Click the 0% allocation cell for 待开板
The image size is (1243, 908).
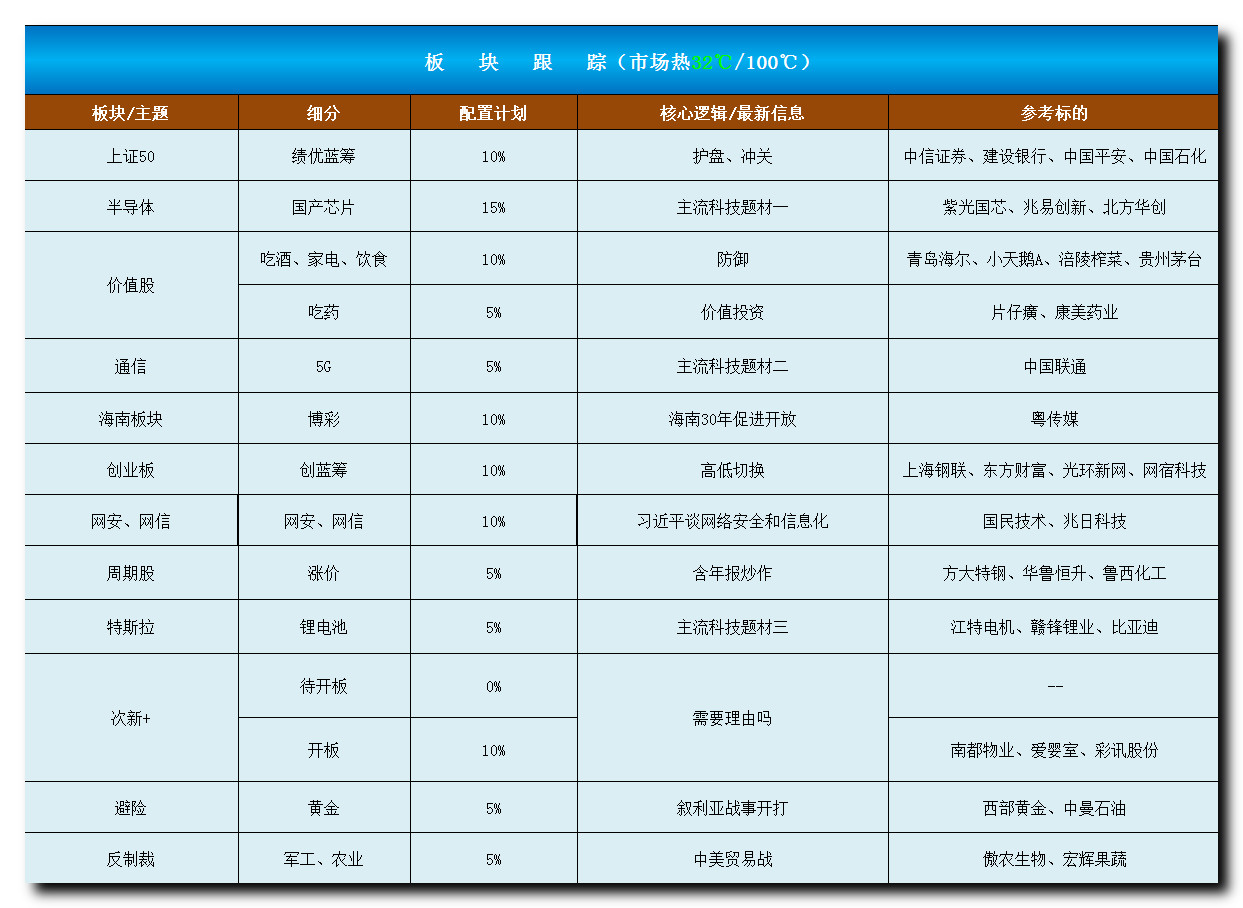coord(493,686)
